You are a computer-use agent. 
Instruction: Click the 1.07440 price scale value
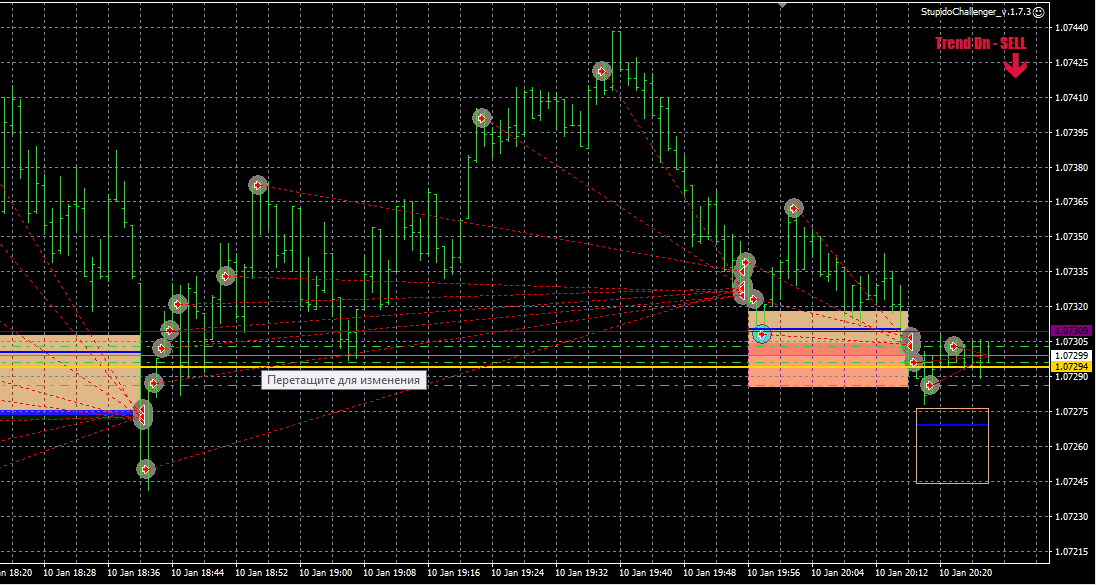click(x=1072, y=28)
